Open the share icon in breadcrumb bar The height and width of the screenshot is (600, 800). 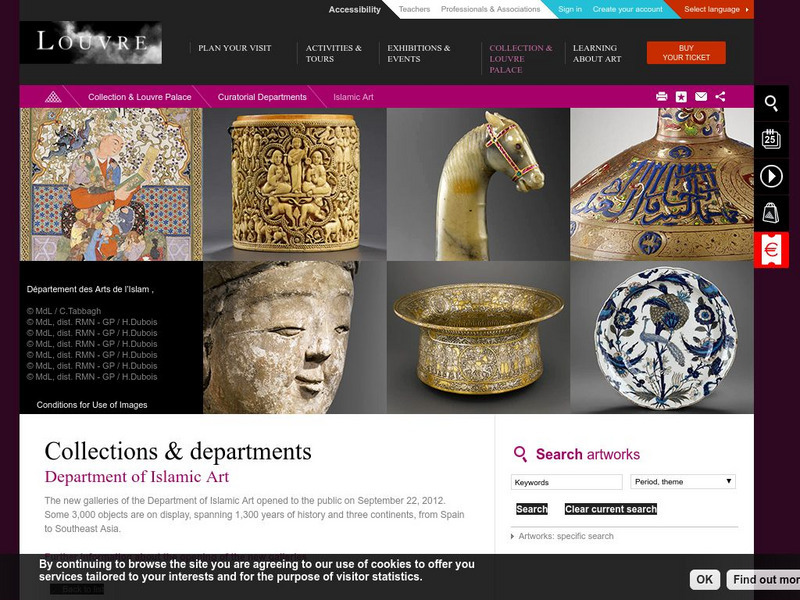pyautogui.click(x=720, y=96)
